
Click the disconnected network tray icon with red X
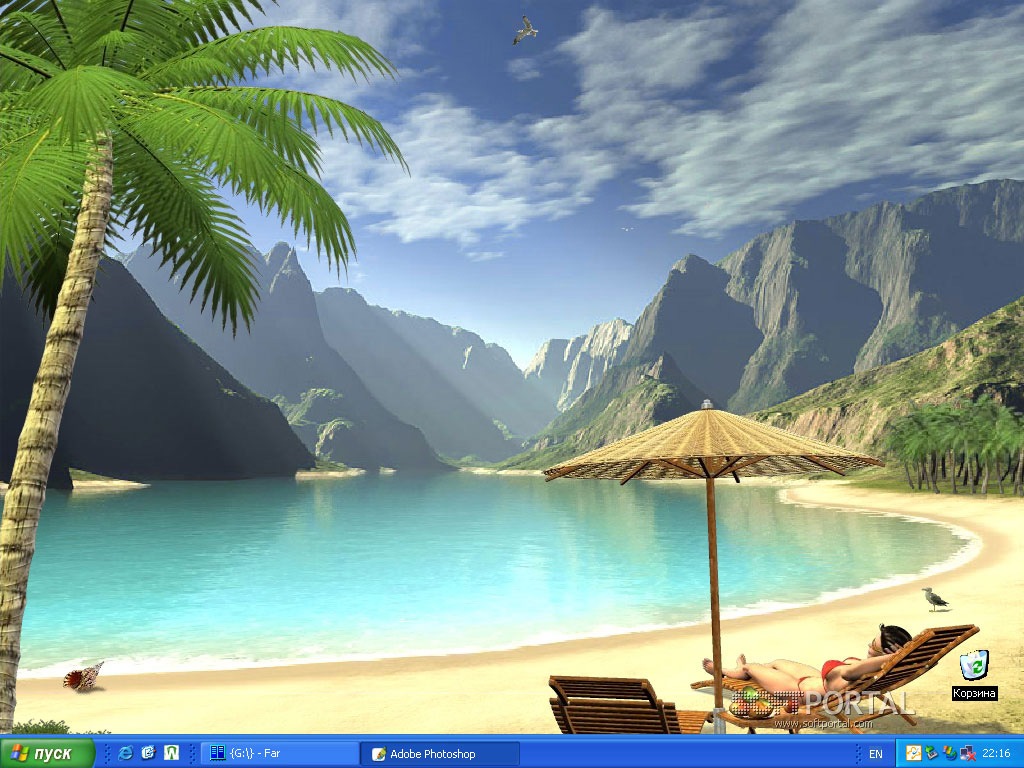(966, 753)
